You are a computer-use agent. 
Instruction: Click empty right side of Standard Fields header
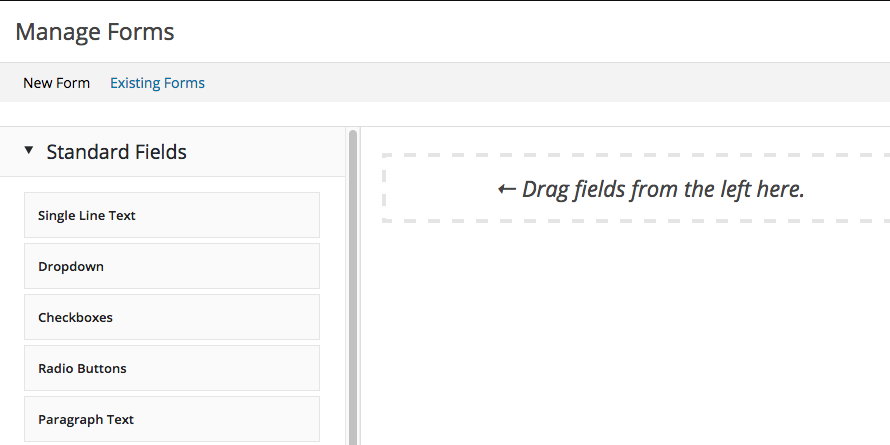(267, 152)
